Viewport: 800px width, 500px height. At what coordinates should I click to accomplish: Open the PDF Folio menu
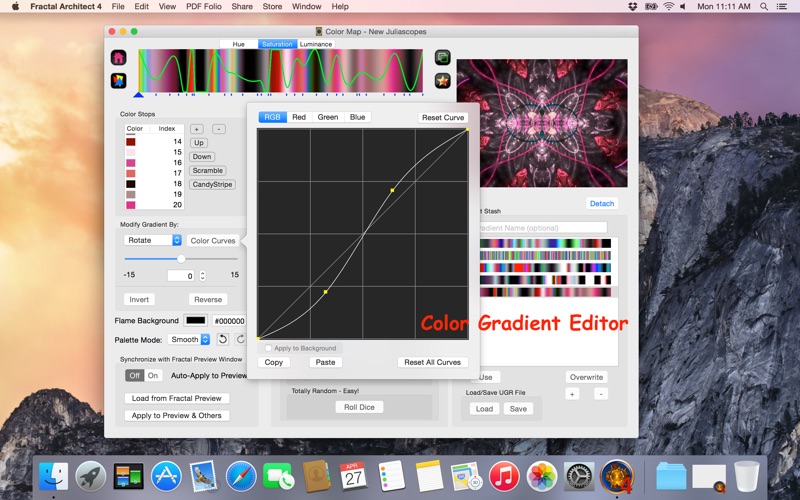204,7
